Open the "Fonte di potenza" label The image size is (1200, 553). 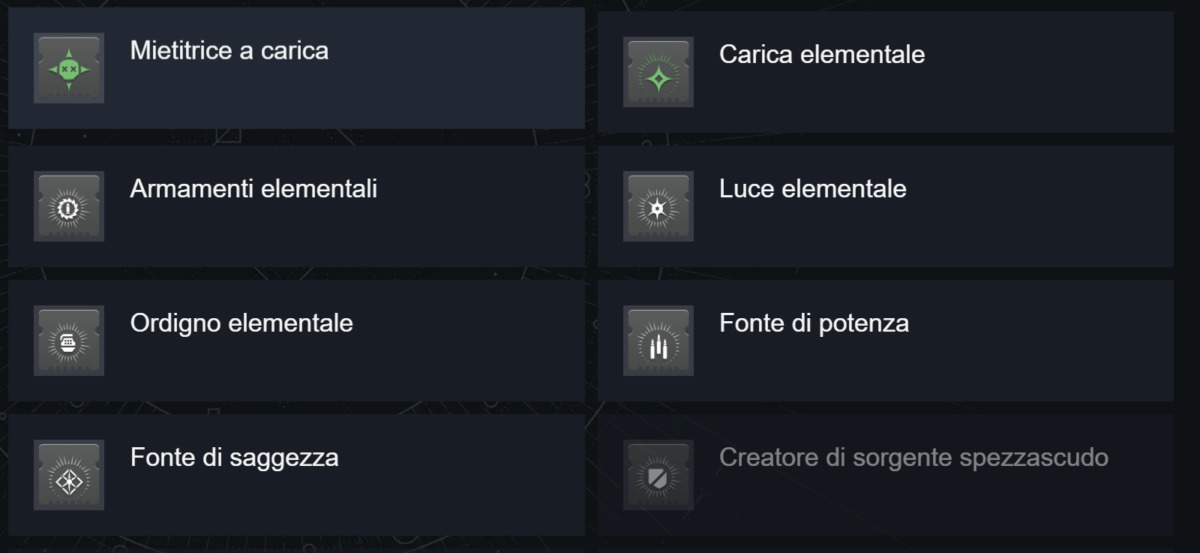[x=813, y=323]
